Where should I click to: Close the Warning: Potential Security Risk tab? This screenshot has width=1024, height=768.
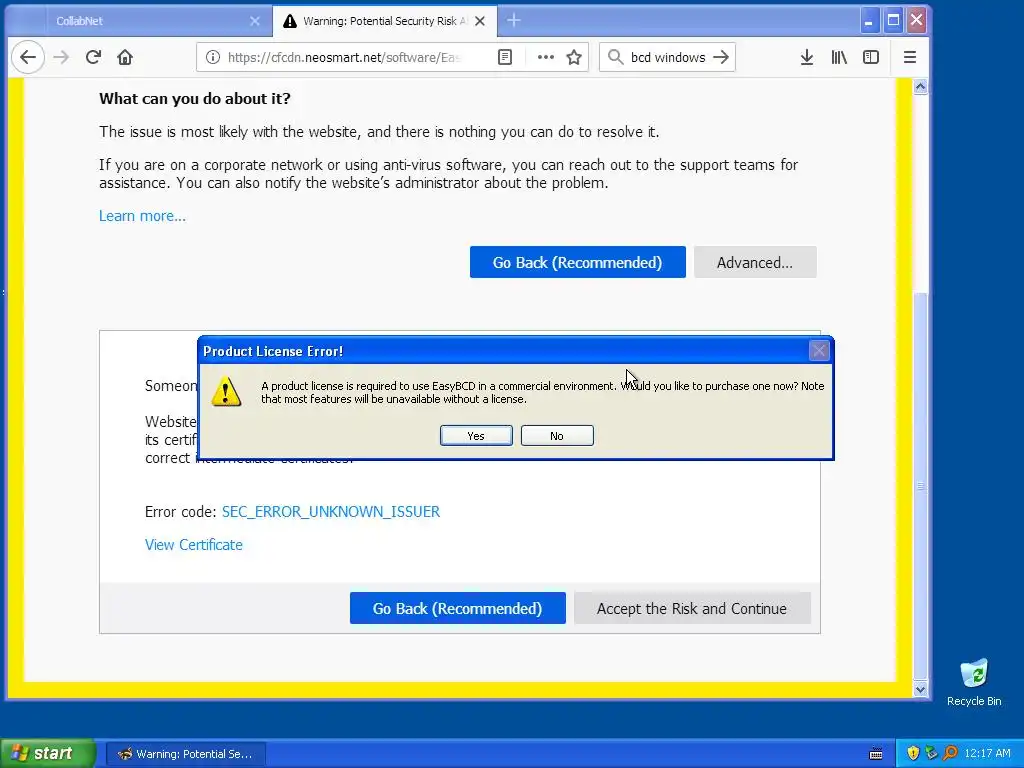[480, 21]
